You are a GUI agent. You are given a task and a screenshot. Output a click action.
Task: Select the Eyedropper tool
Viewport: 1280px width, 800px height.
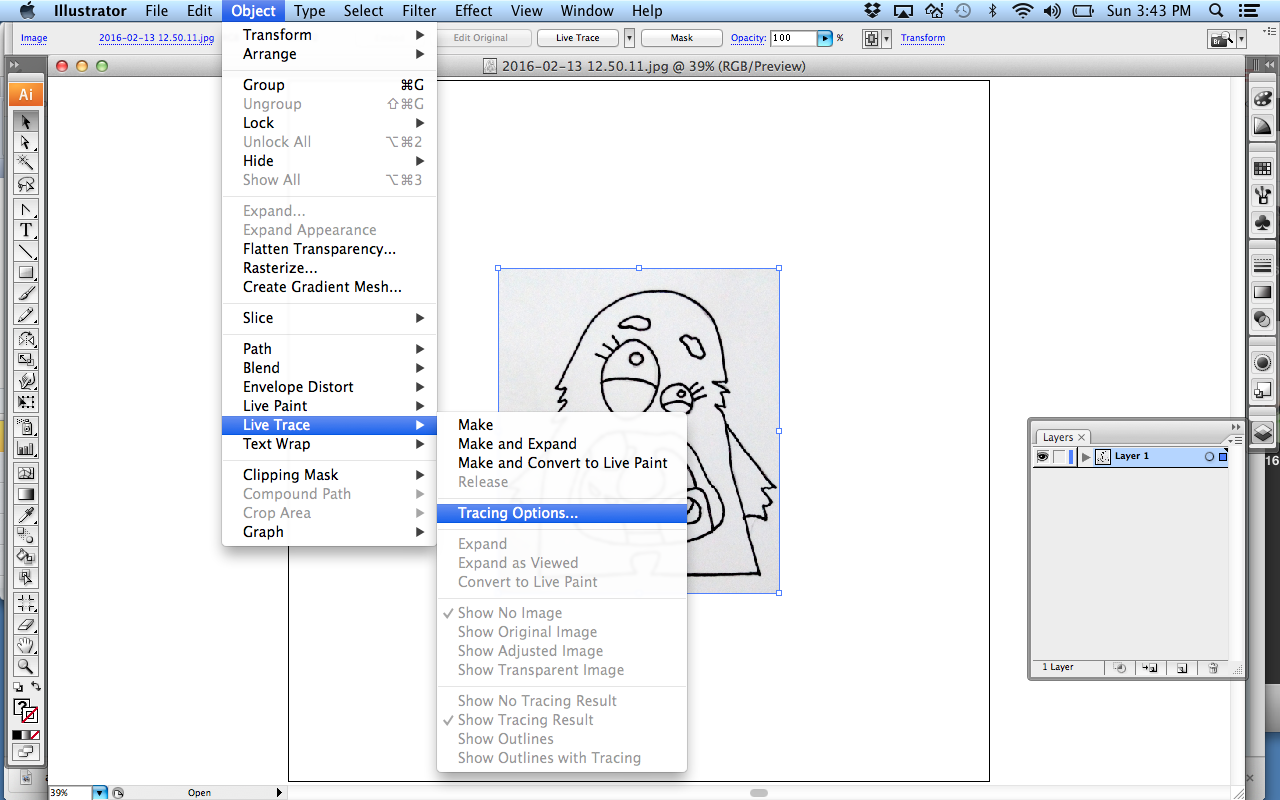[26, 515]
